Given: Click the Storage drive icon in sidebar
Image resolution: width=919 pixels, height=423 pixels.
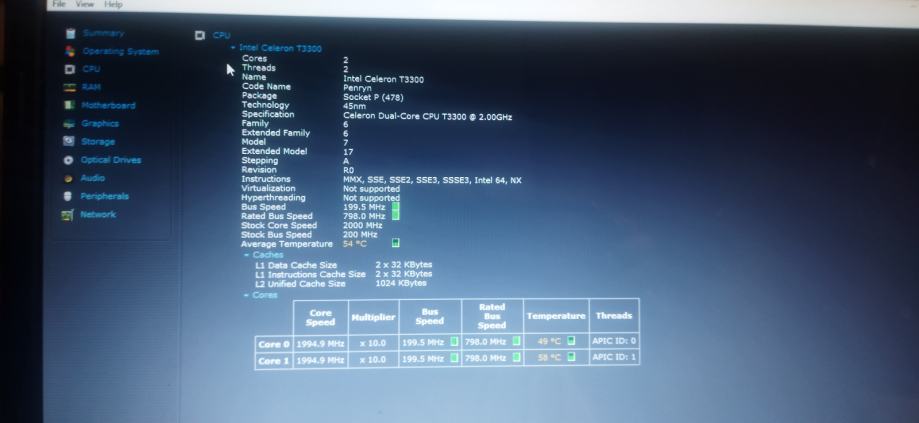Looking at the screenshot, I should pos(69,141).
